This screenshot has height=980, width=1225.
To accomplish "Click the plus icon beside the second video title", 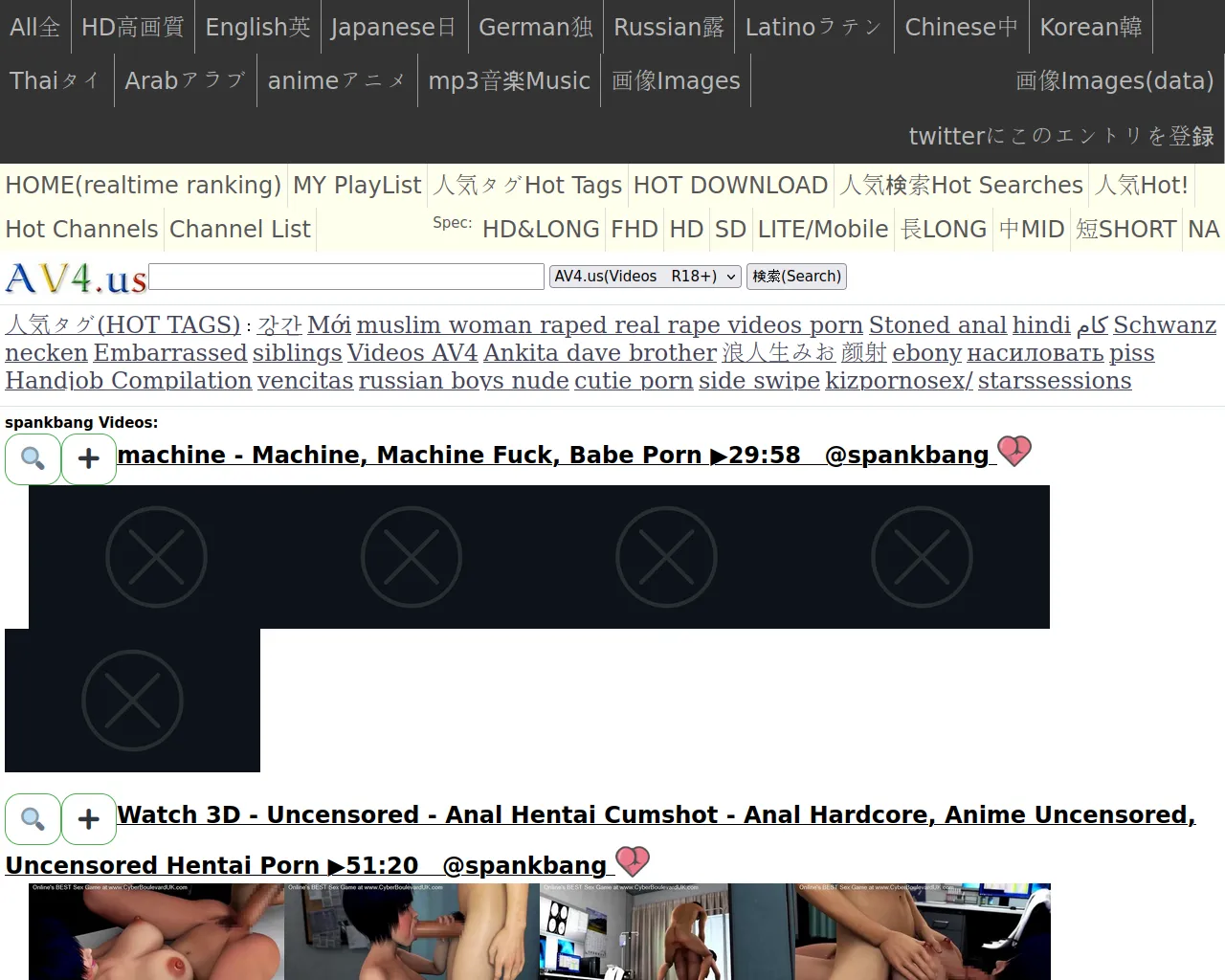I will (x=89, y=820).
